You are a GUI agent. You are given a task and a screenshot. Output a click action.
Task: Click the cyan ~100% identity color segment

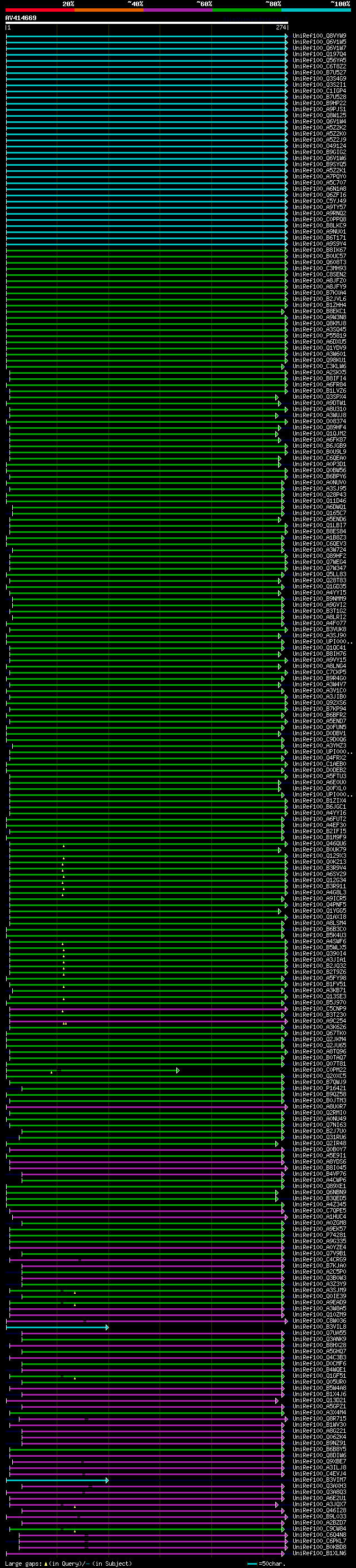316,10
